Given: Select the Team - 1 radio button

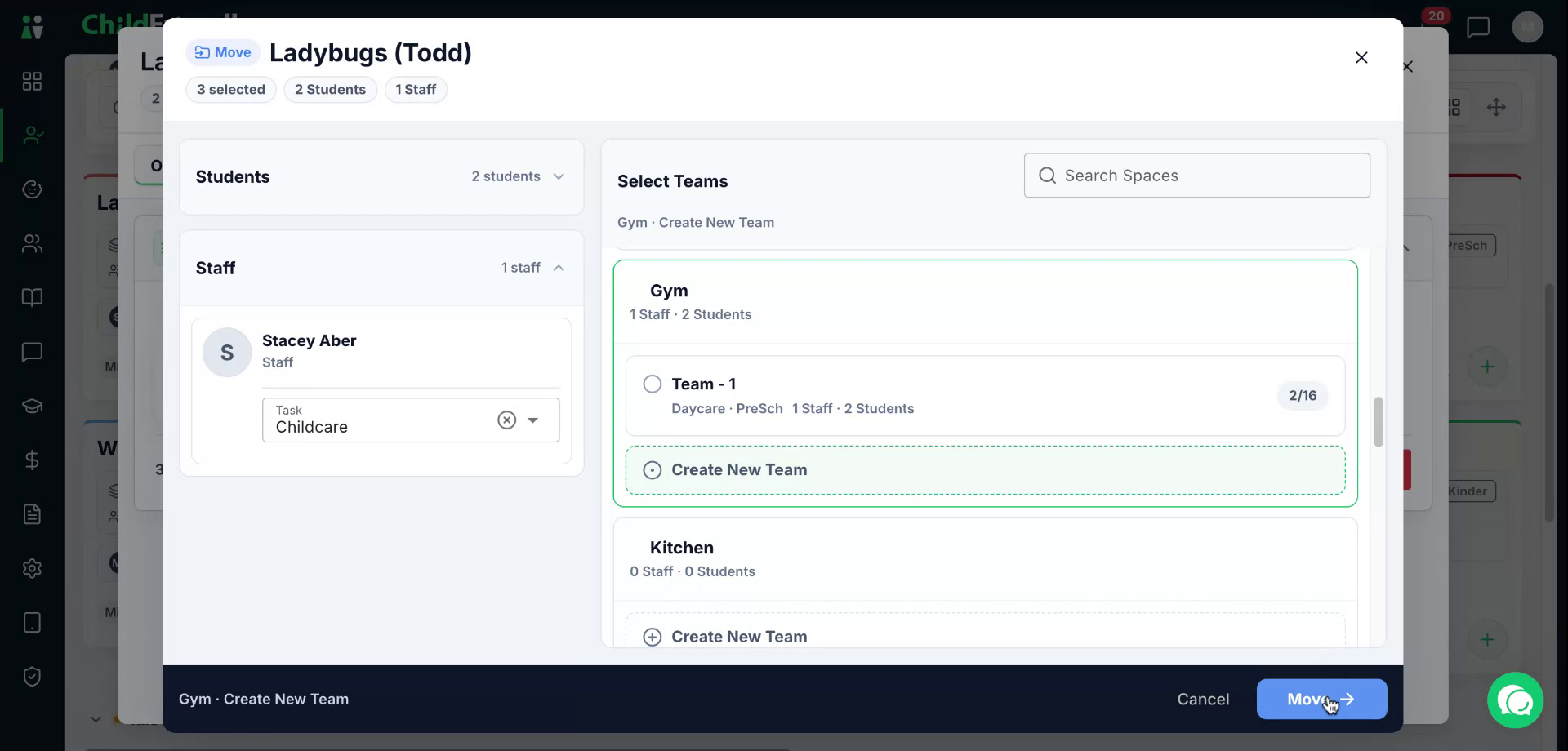Looking at the screenshot, I should tap(652, 384).
